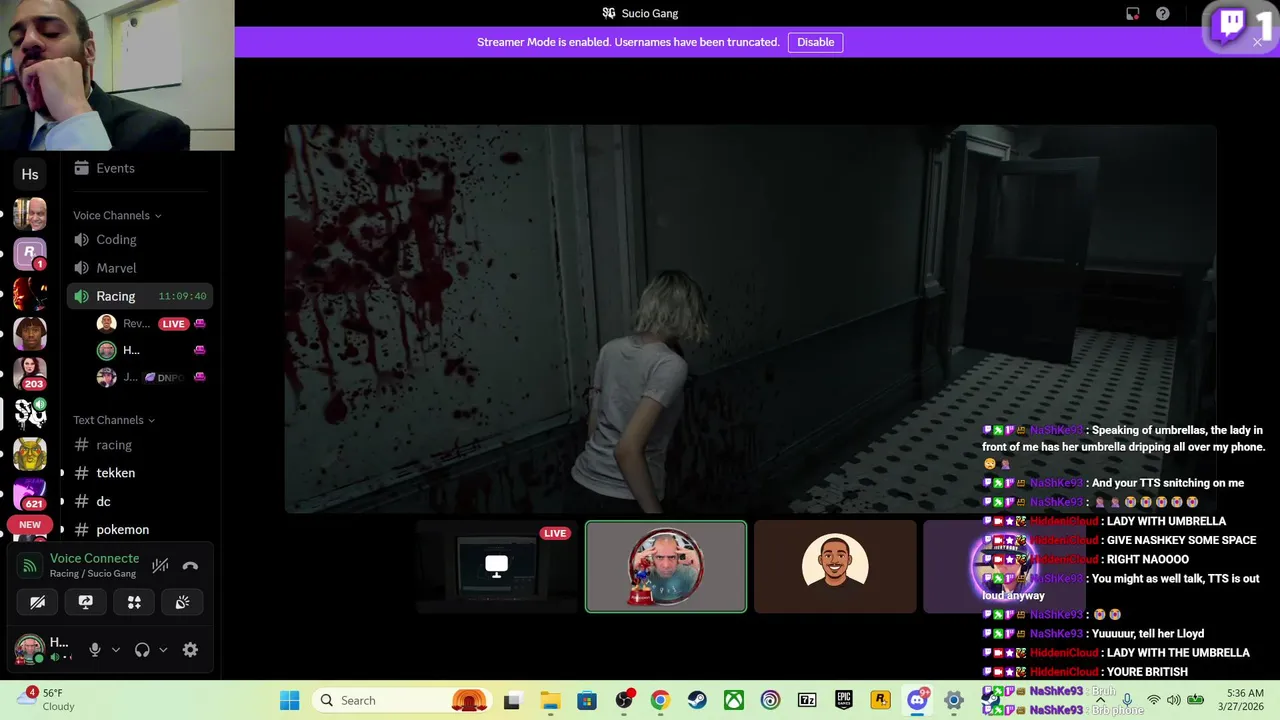Open 7-Zip from the taskbar
This screenshot has height=720, width=1280.
coord(807,700)
